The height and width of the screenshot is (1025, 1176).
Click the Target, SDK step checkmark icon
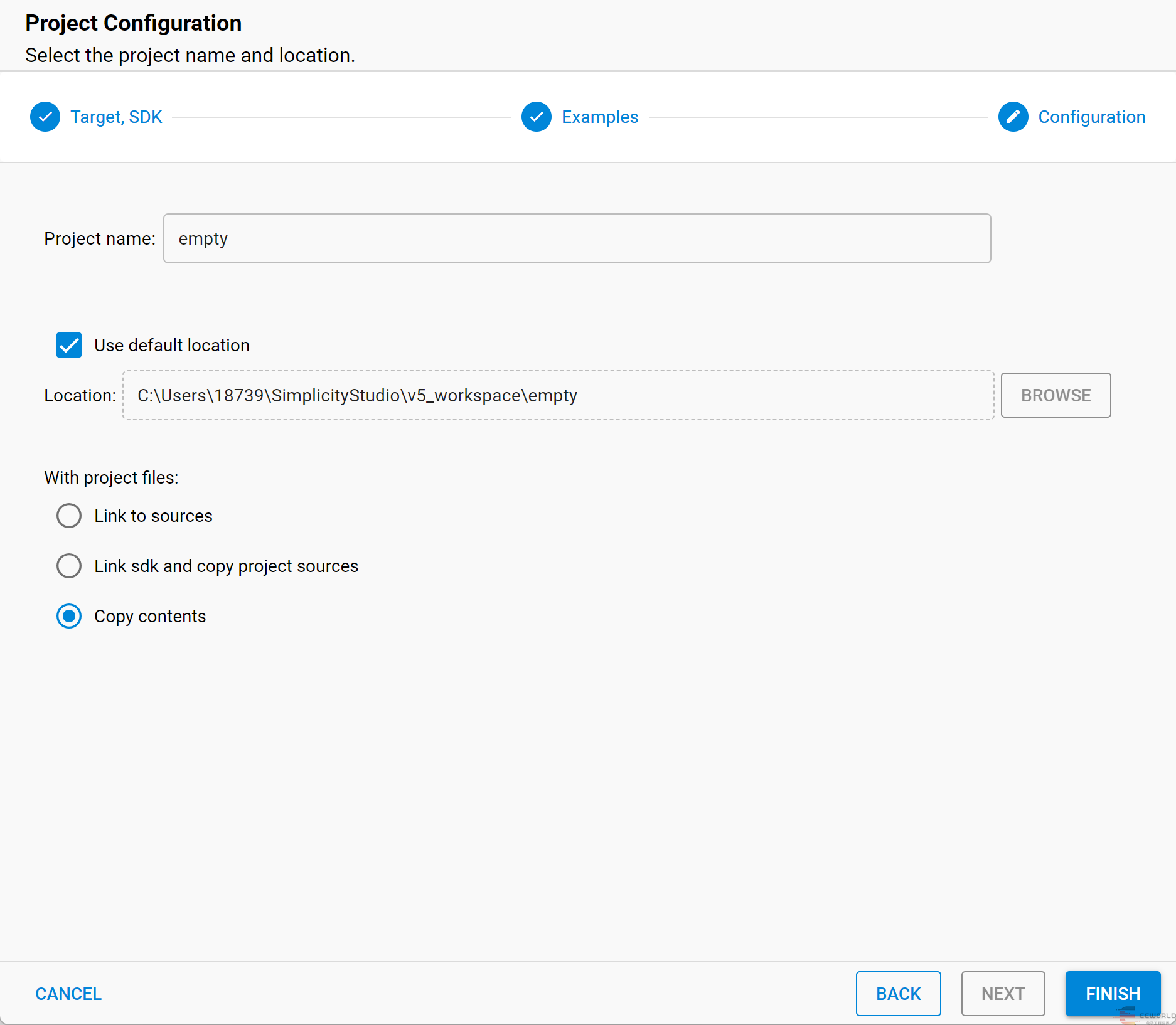(x=45, y=117)
